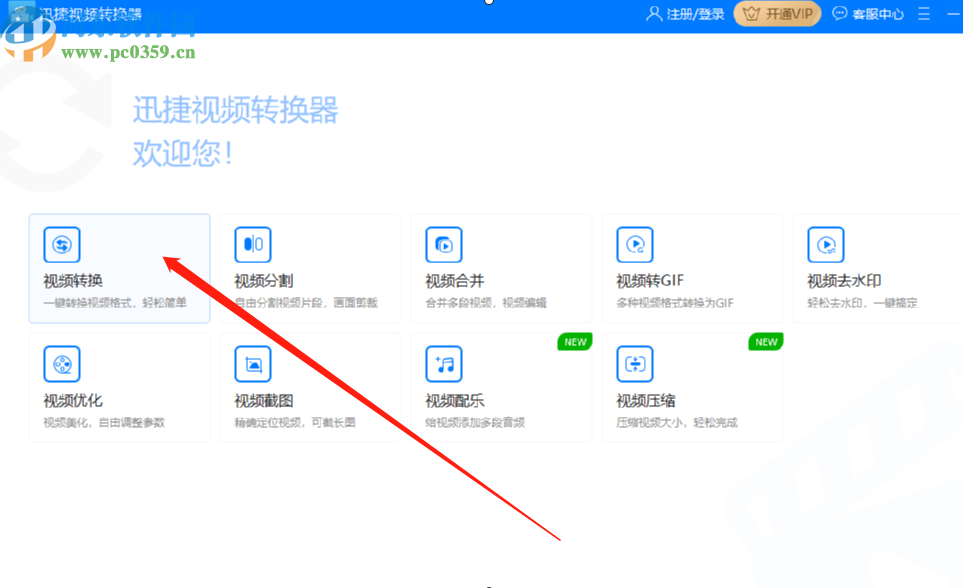This screenshot has width=963, height=588.
Task: Click the 视频转GIF tool icon
Action: [x=634, y=244]
